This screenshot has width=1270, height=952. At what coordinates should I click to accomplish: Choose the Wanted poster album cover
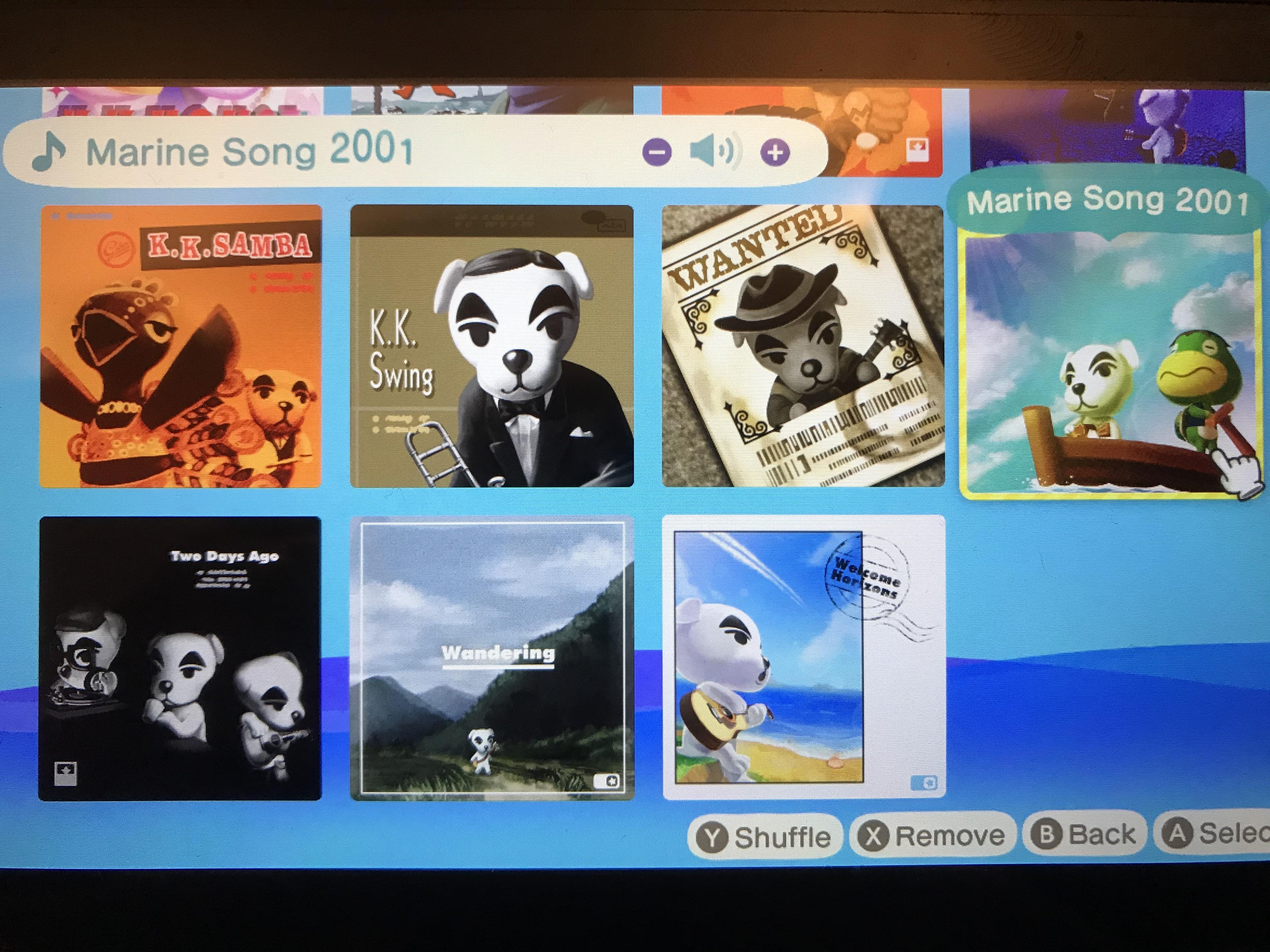[x=803, y=346]
